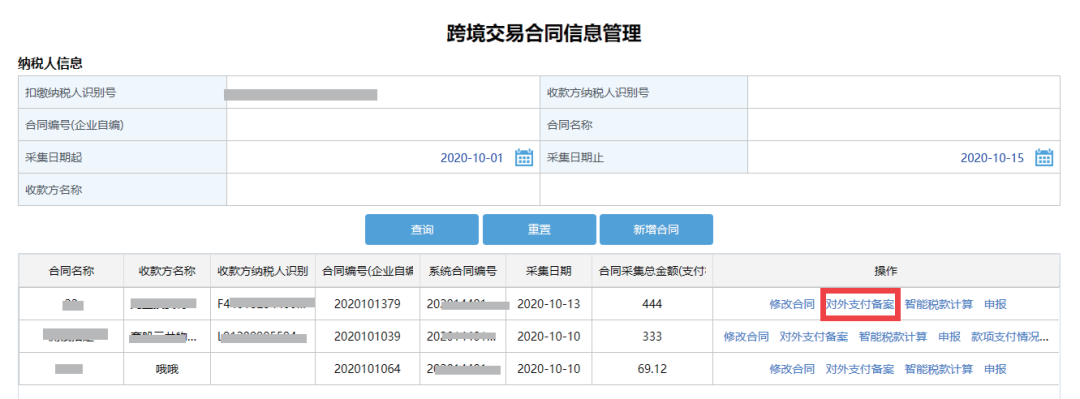The height and width of the screenshot is (399, 1080).
Task: Focus the 收款方纳税人识别号 input field
Action: click(x=904, y=93)
